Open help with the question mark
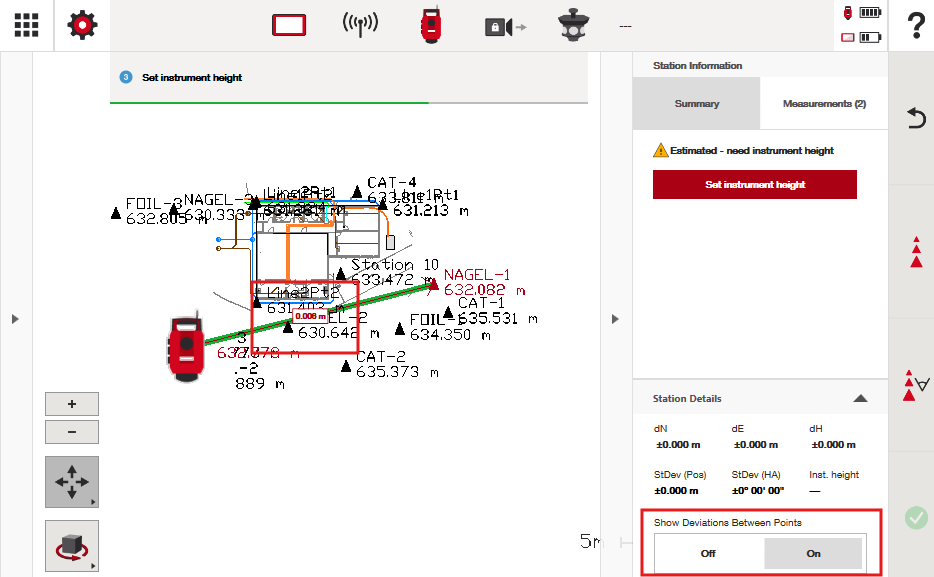 pyautogui.click(x=914, y=27)
